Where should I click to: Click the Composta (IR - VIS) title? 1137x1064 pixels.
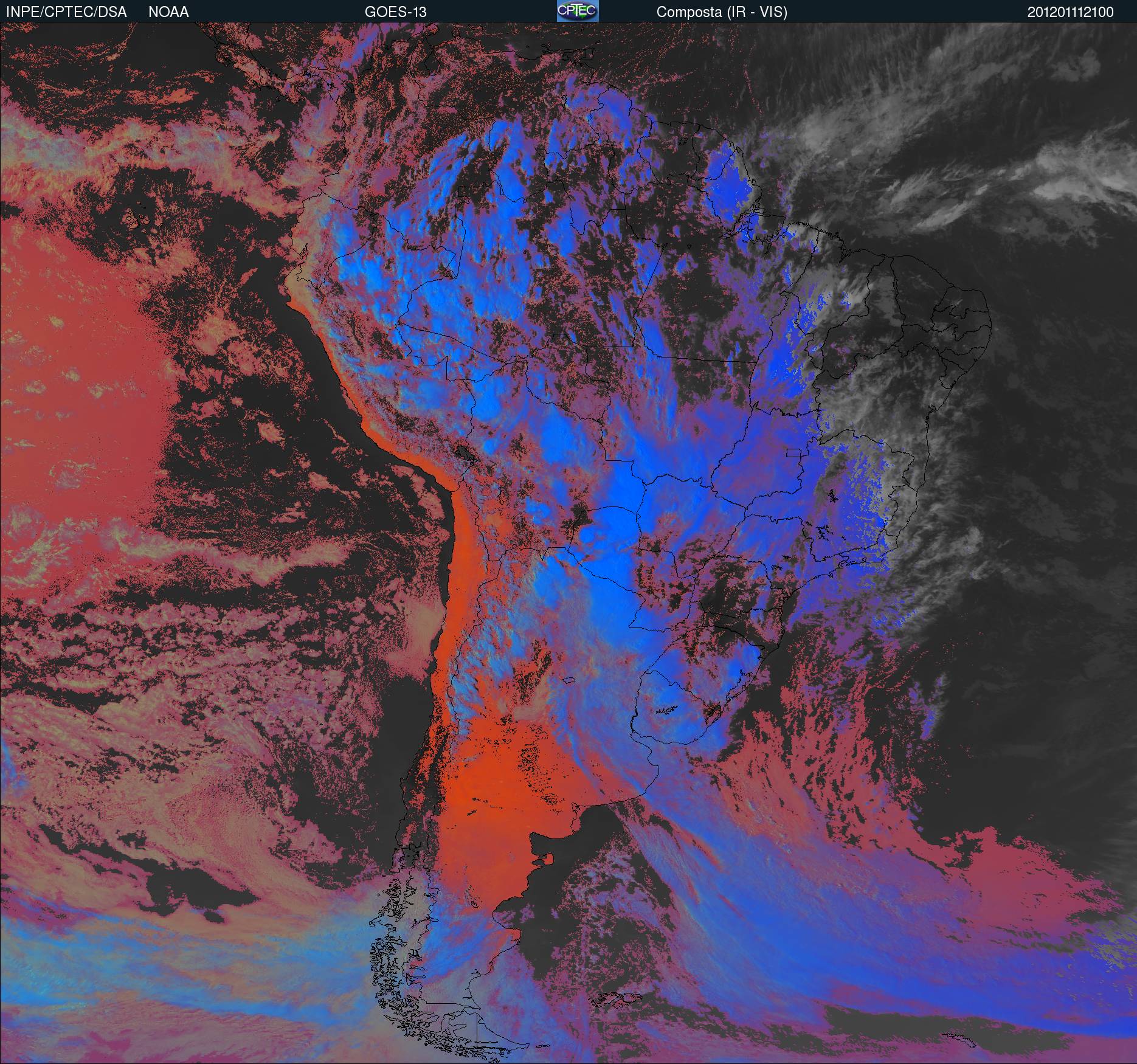coord(722,12)
